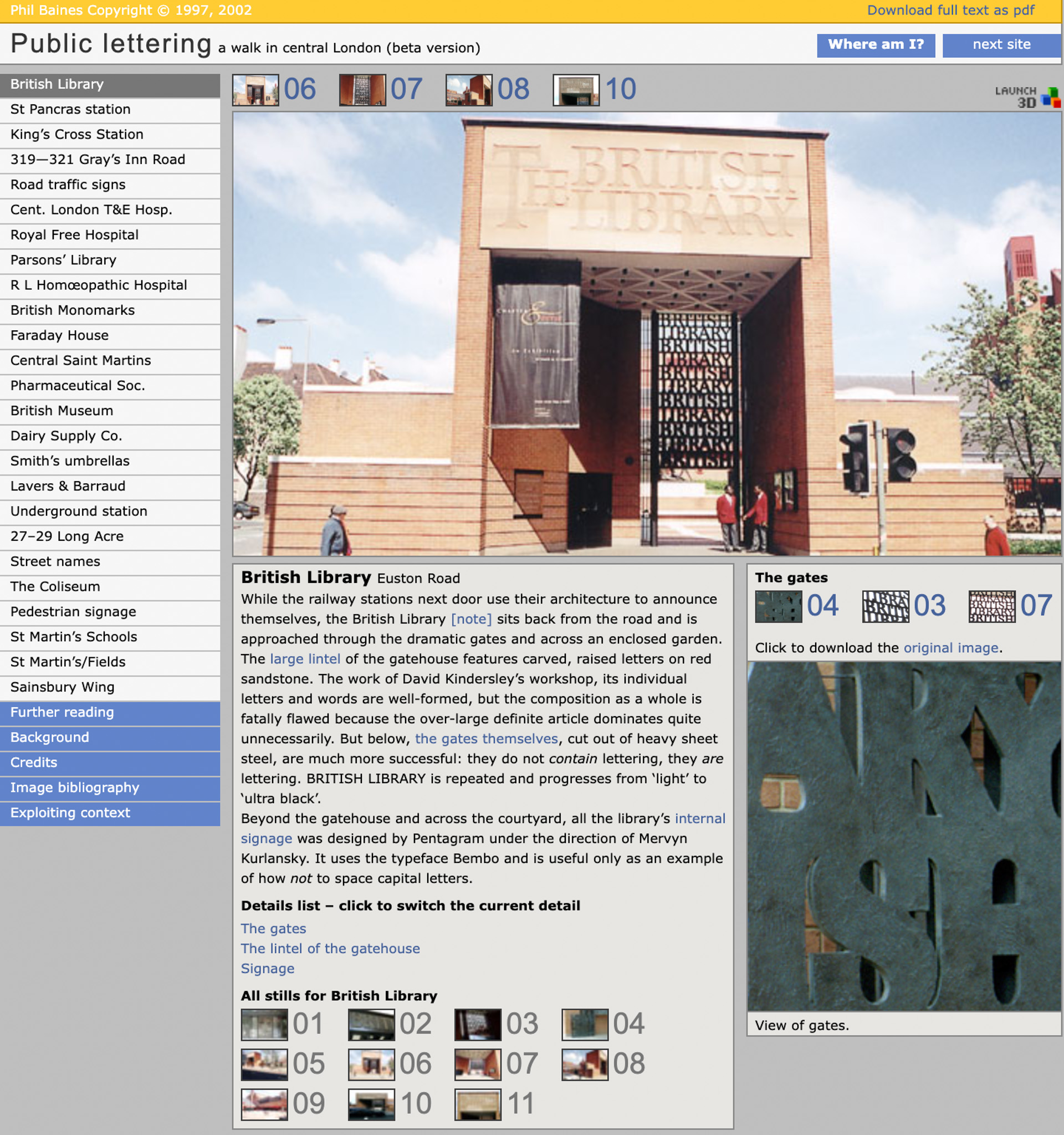The image size is (1064, 1135).
Task: Open St Pancras station site
Action: click(110, 110)
